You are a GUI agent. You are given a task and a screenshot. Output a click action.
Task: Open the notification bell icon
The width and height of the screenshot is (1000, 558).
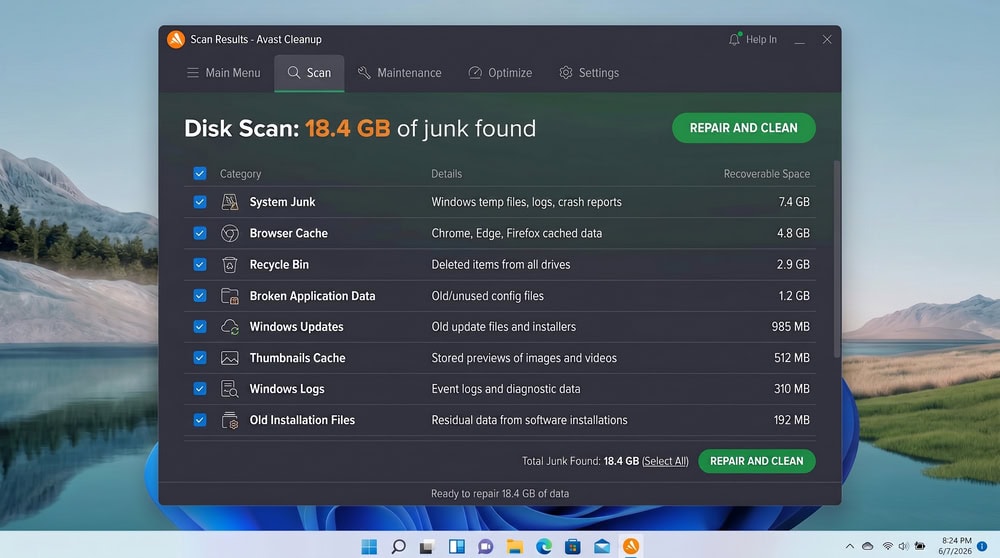coord(735,40)
